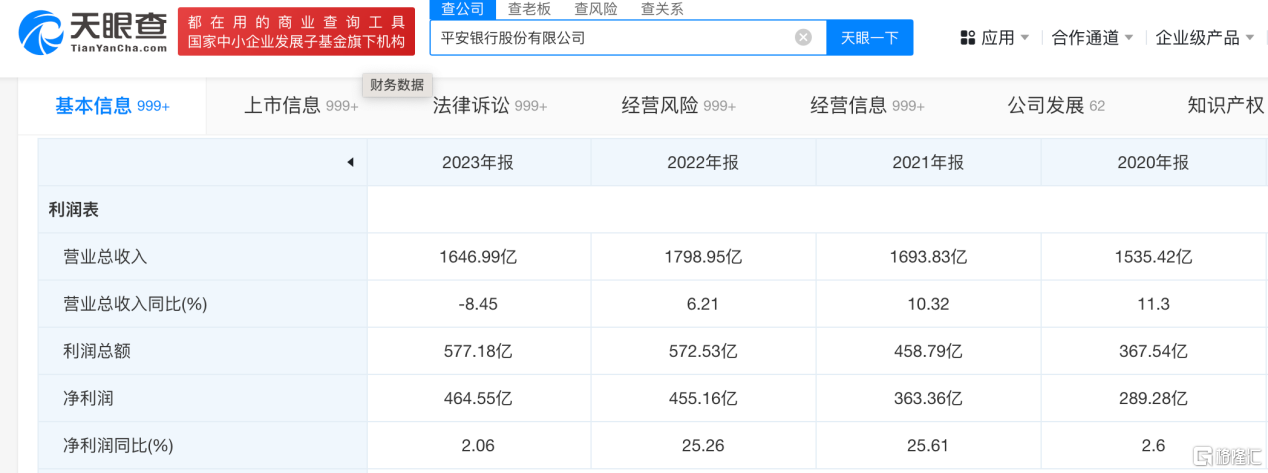The height and width of the screenshot is (473, 1268).
Task: Click the 25.61 net profit growth cell
Action: click(x=928, y=445)
